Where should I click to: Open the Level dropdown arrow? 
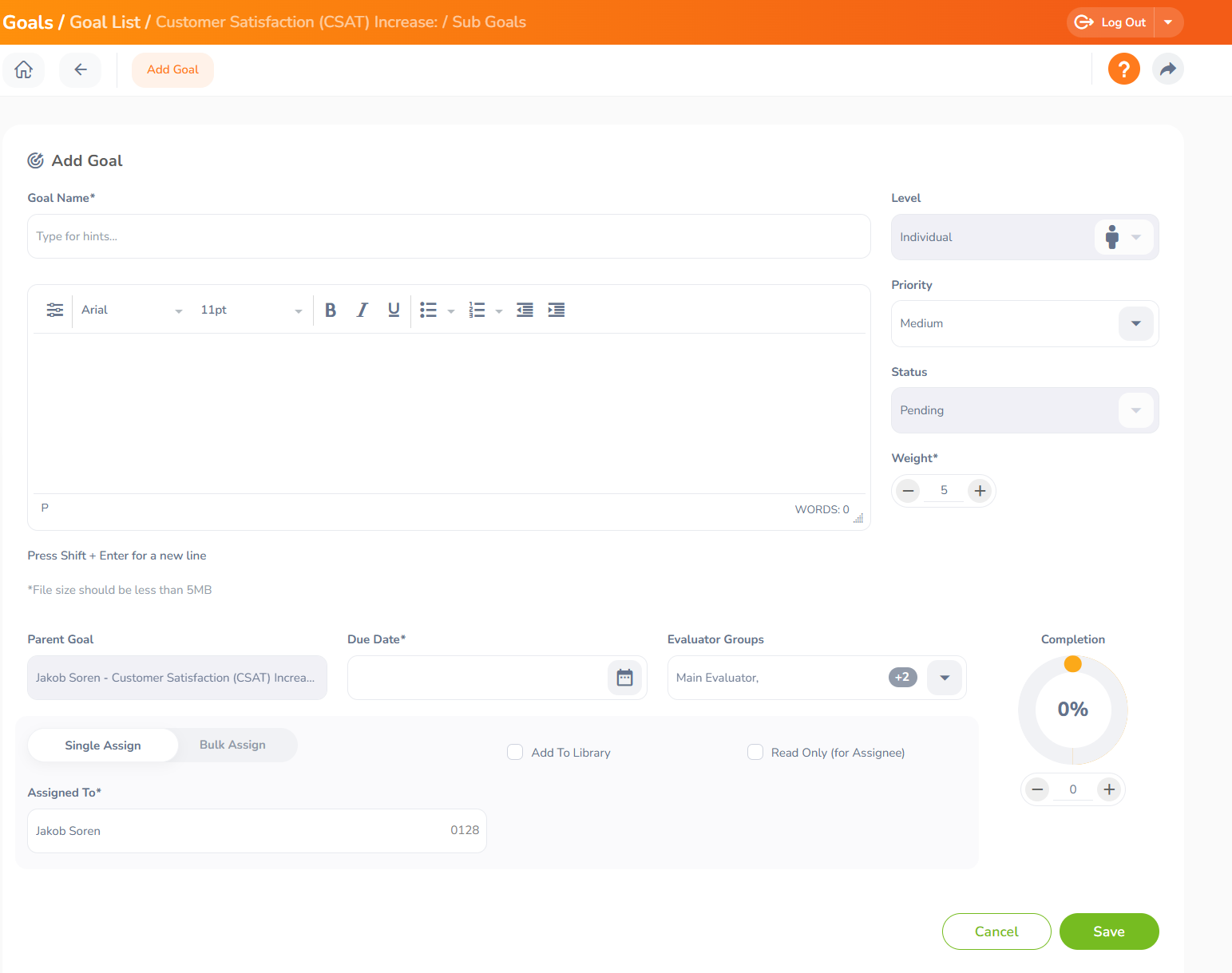(1136, 237)
